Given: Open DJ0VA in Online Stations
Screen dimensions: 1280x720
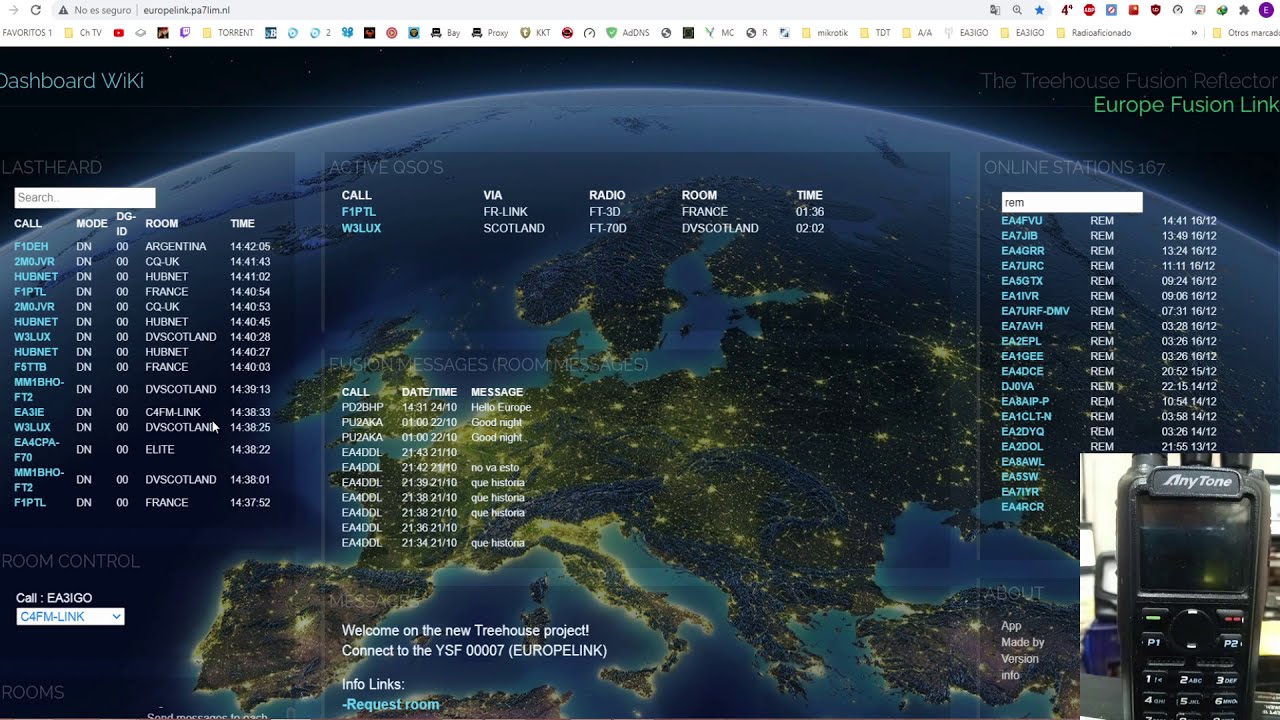Looking at the screenshot, I should [1018, 386].
